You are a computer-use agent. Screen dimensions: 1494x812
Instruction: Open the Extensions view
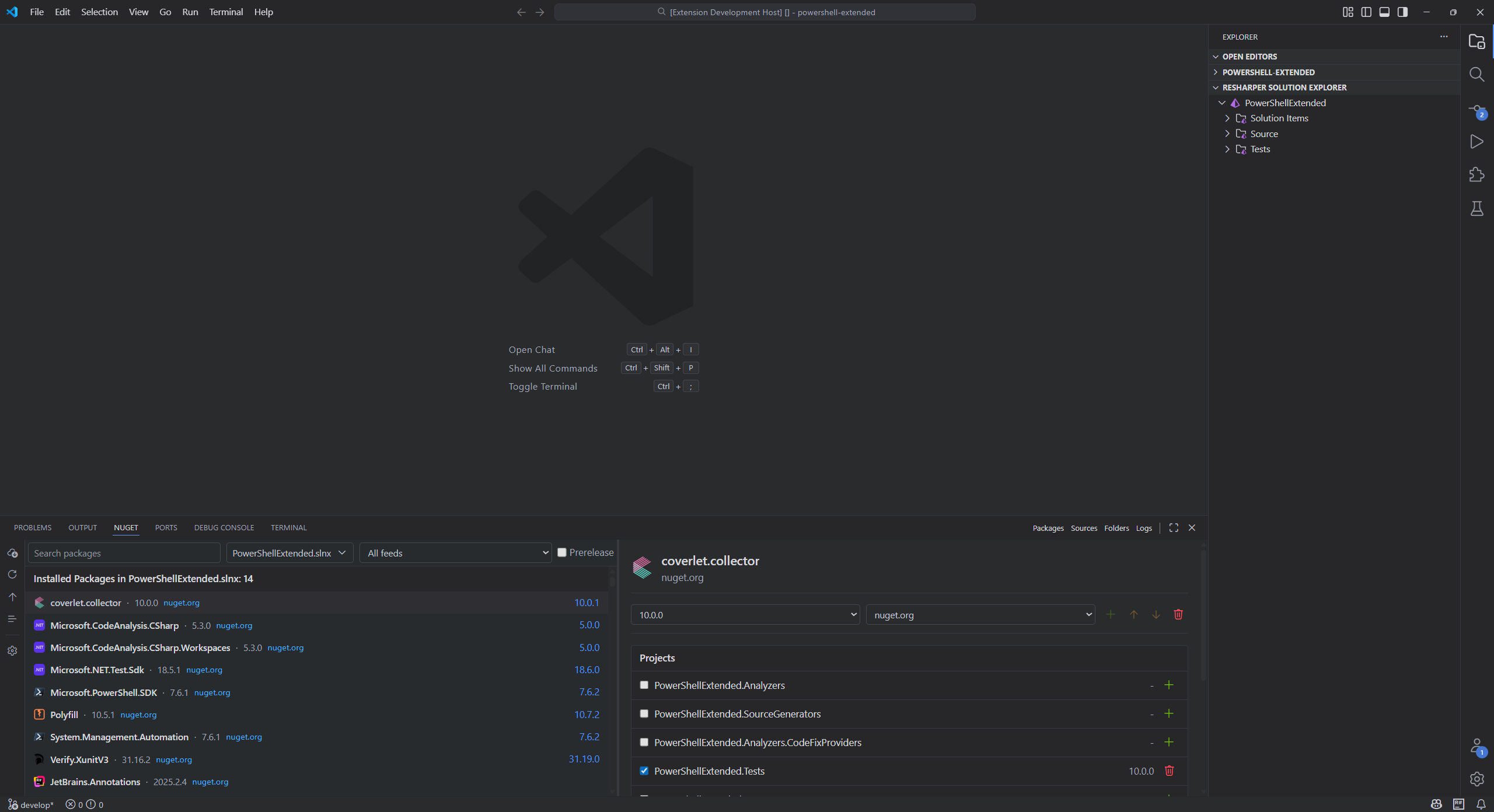(x=1476, y=174)
